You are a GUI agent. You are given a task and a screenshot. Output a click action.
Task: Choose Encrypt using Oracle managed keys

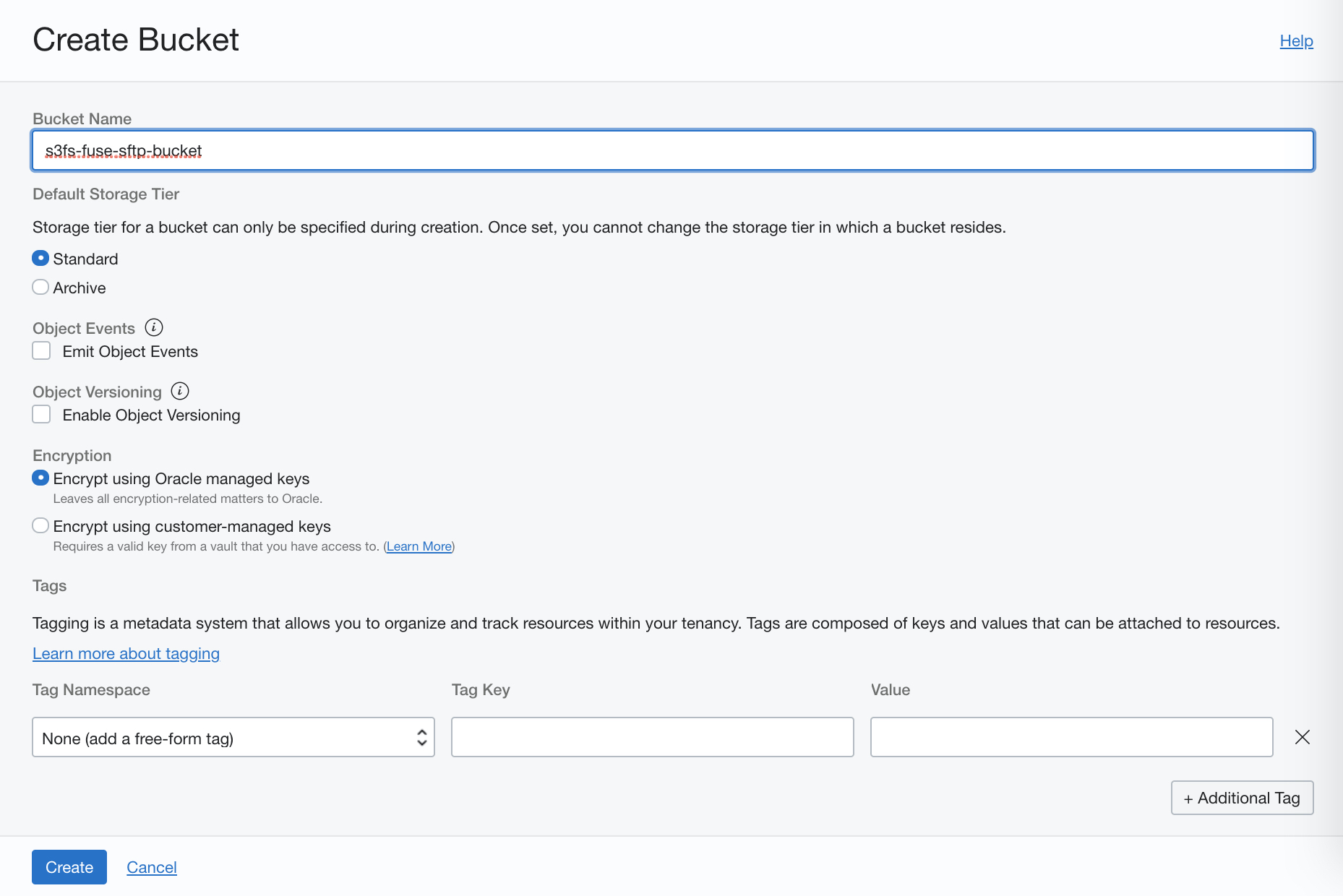tap(41, 478)
